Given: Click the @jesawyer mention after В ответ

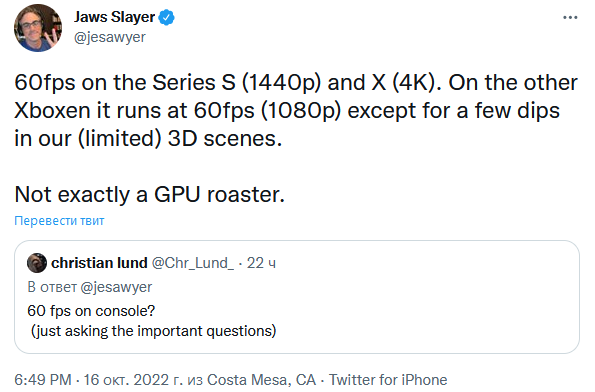Looking at the screenshot, I should point(116,287).
